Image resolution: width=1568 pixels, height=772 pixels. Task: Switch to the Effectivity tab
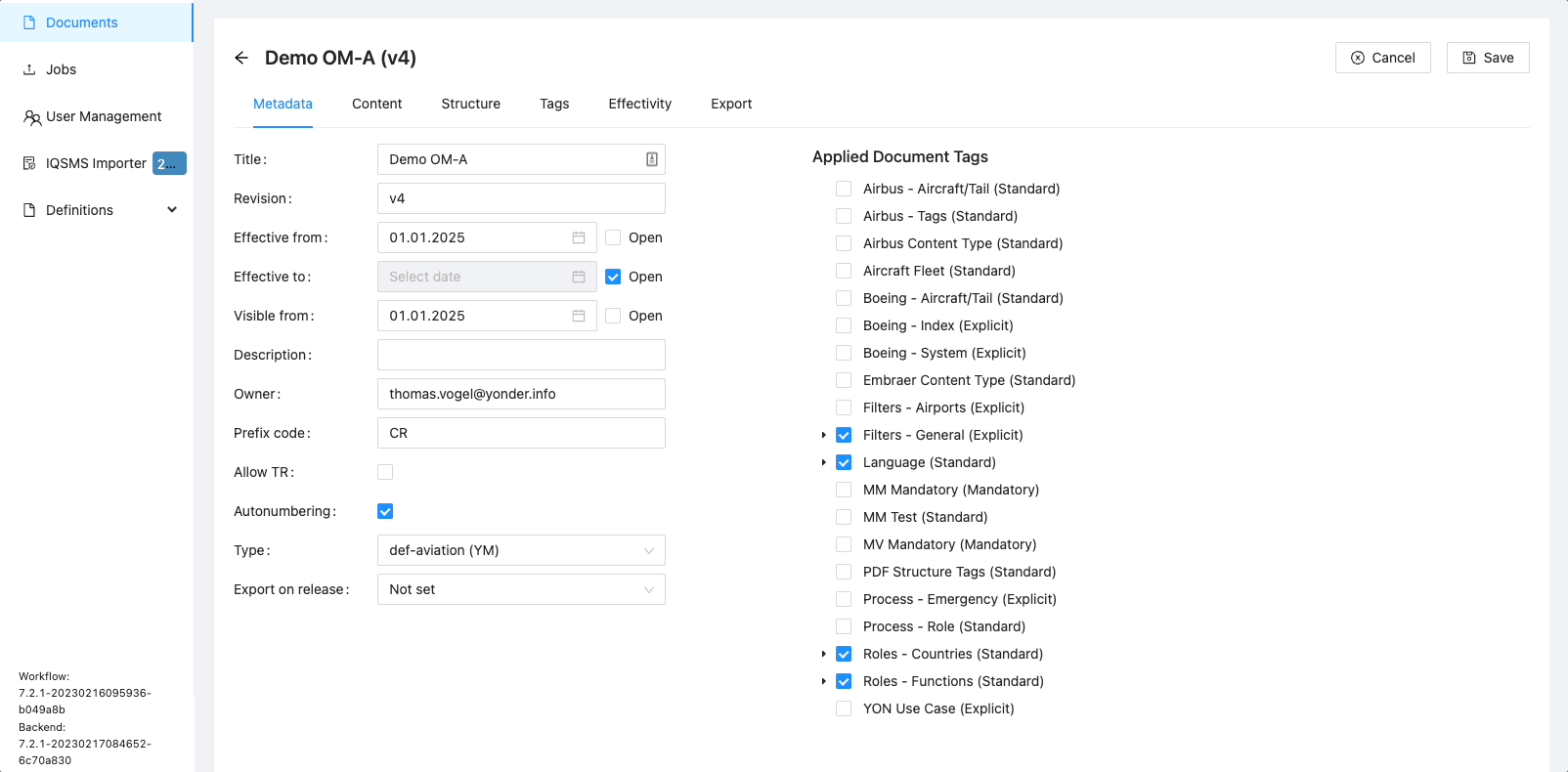(639, 104)
